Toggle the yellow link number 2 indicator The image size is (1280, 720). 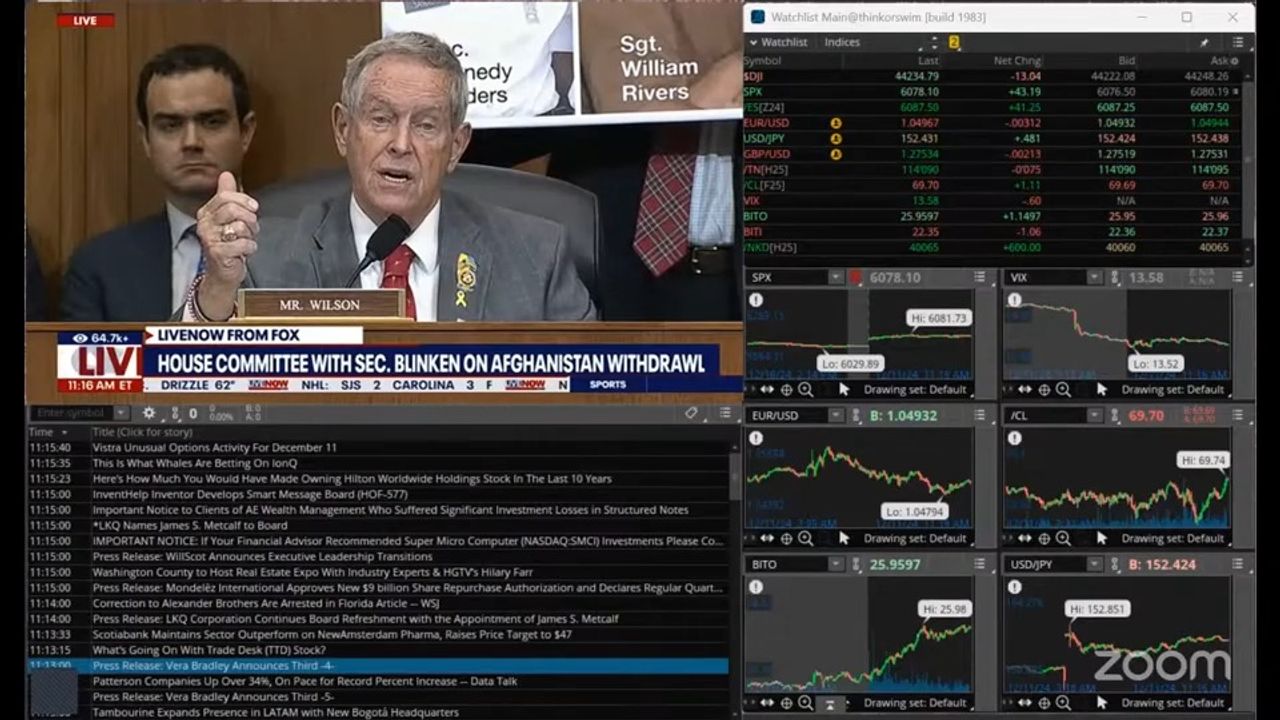[954, 42]
